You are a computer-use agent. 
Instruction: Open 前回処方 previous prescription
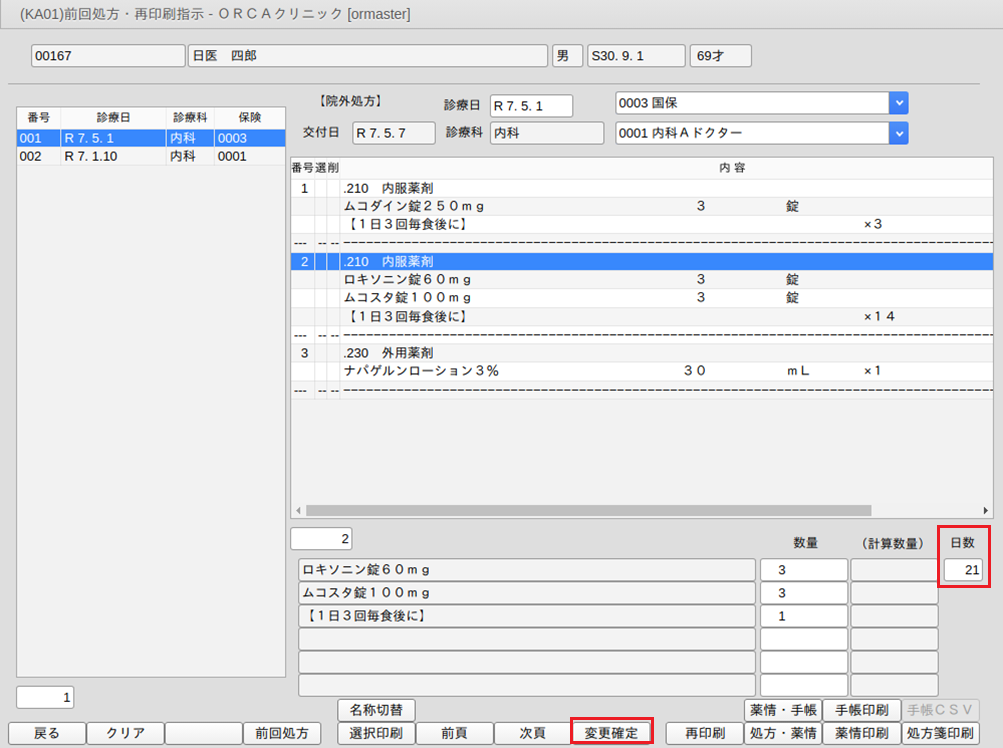pyautogui.click(x=281, y=733)
